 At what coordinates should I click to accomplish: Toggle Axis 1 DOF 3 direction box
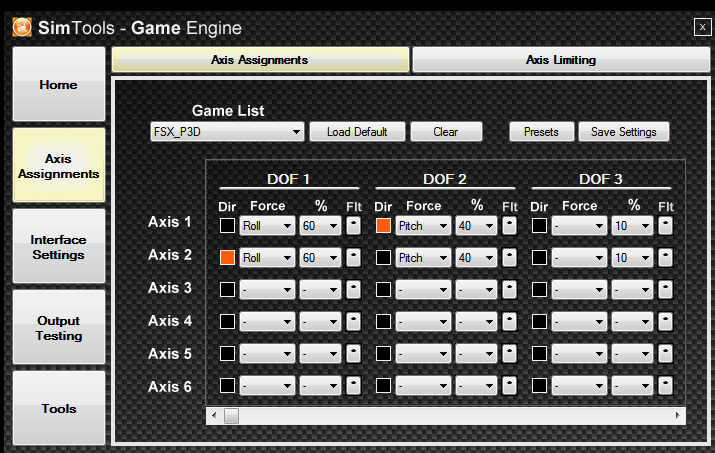(539, 225)
